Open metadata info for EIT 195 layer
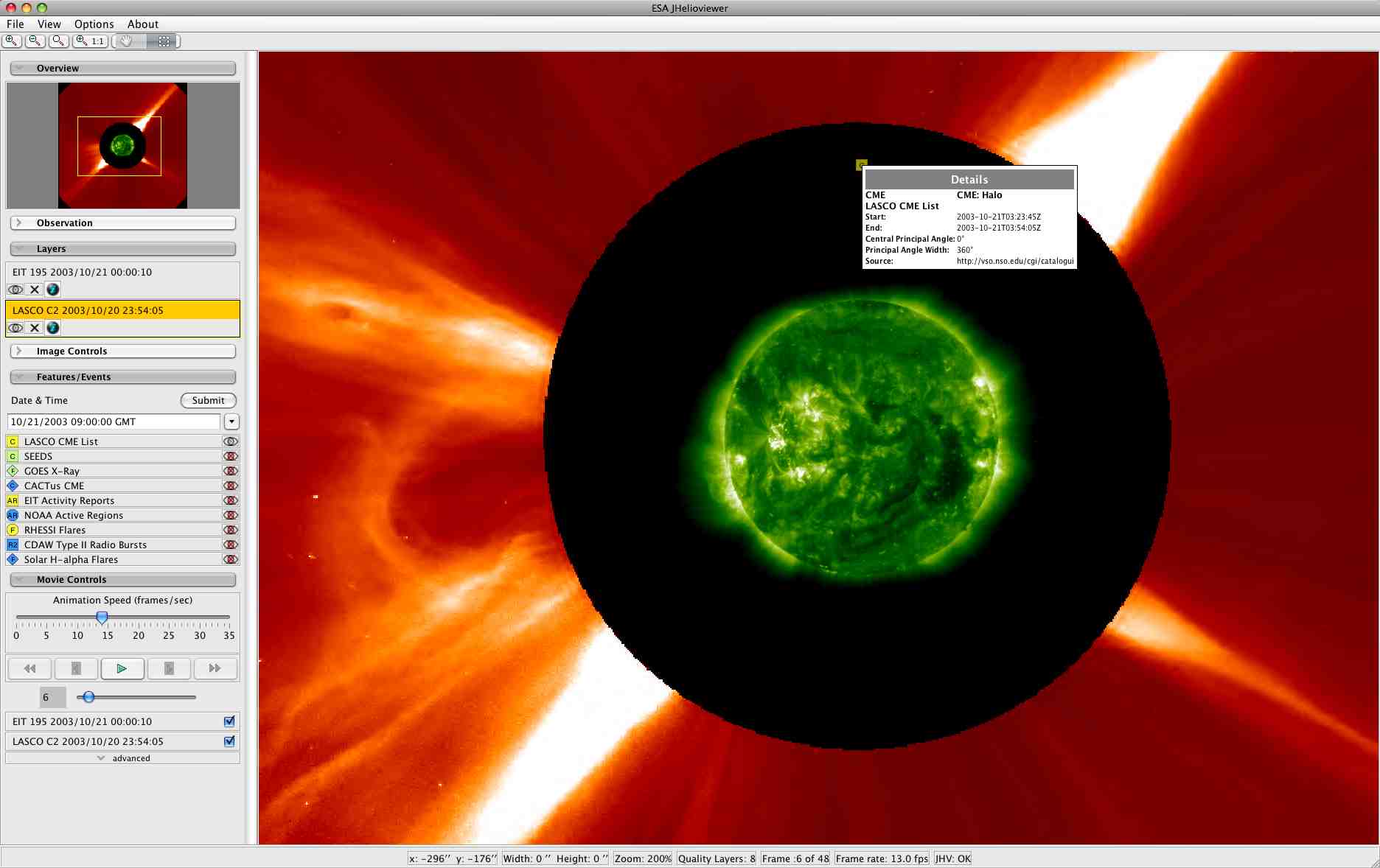The image size is (1380, 868). [53, 290]
